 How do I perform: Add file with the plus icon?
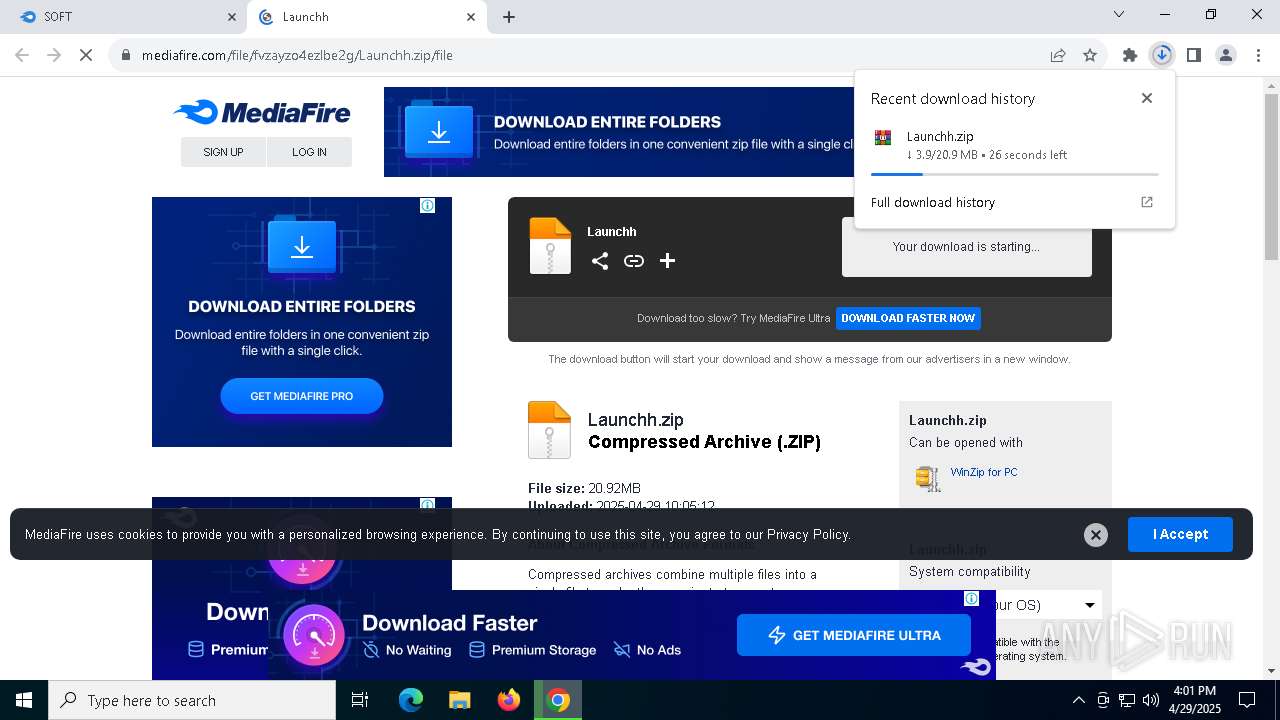tap(667, 261)
